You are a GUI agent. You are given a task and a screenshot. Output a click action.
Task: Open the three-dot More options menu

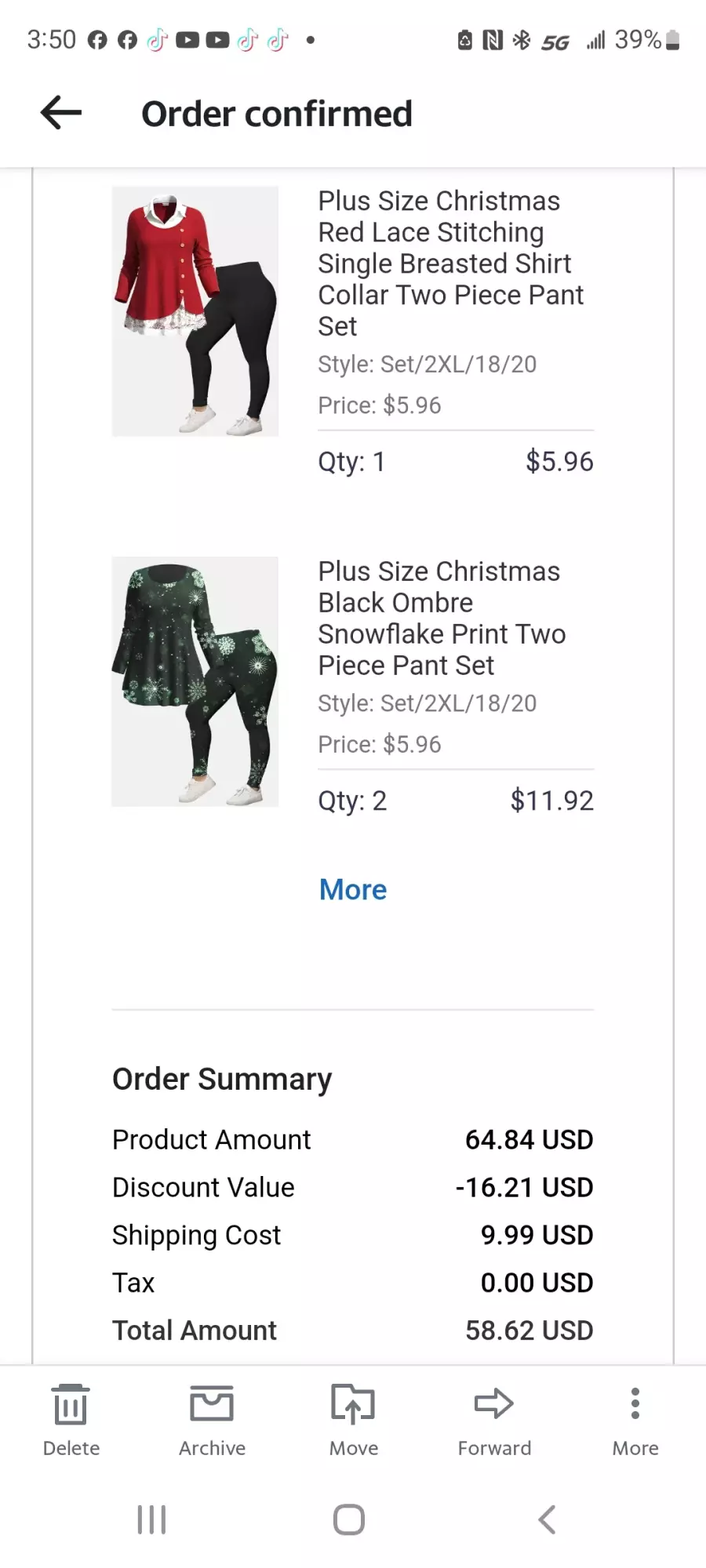(x=635, y=1420)
